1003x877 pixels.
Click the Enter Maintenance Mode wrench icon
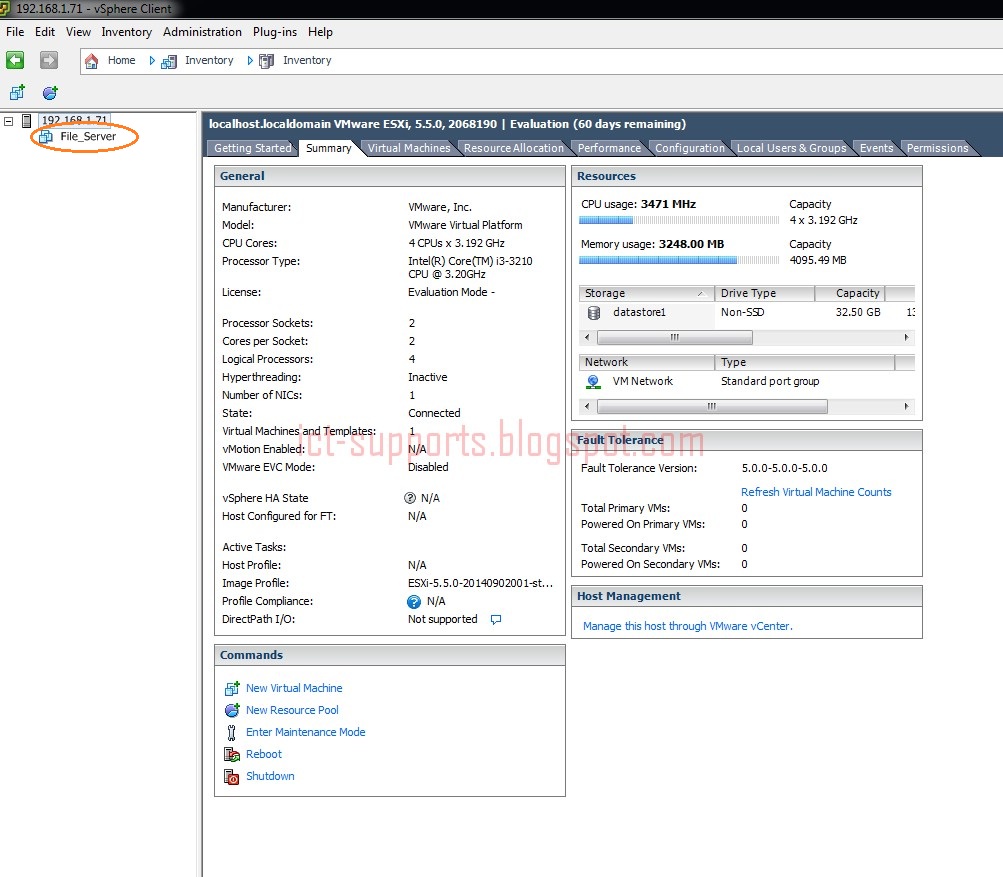click(x=232, y=732)
